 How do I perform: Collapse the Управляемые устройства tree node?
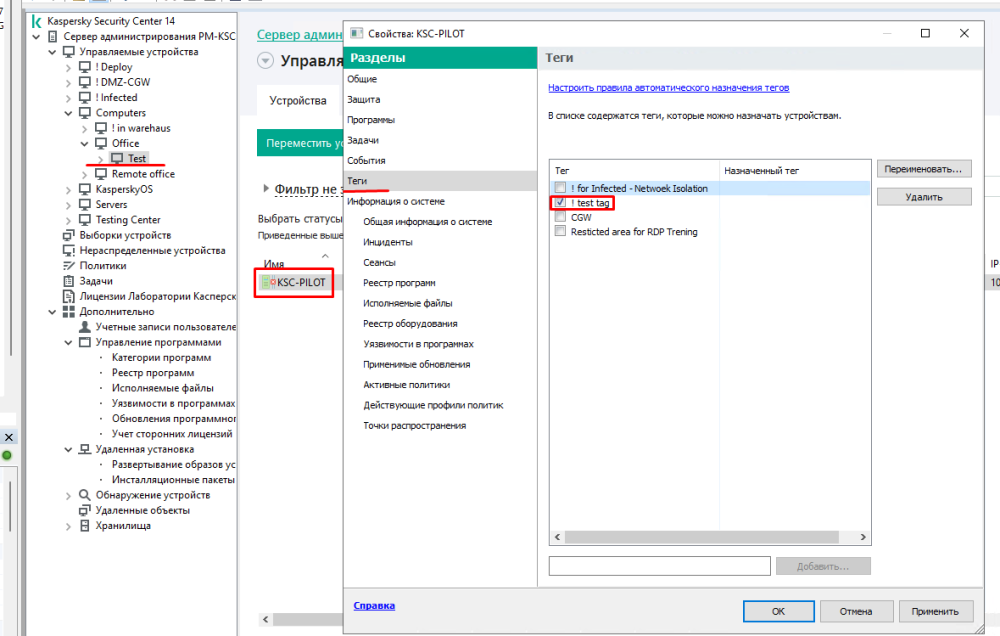(x=52, y=52)
